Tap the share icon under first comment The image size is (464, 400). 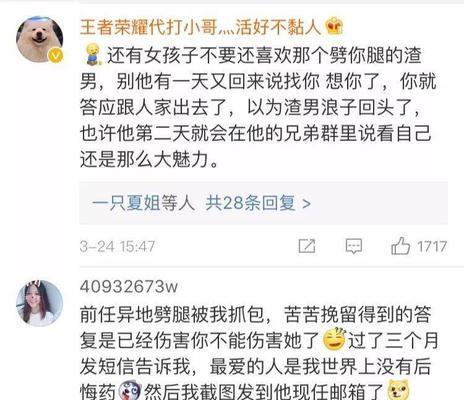tap(307, 246)
